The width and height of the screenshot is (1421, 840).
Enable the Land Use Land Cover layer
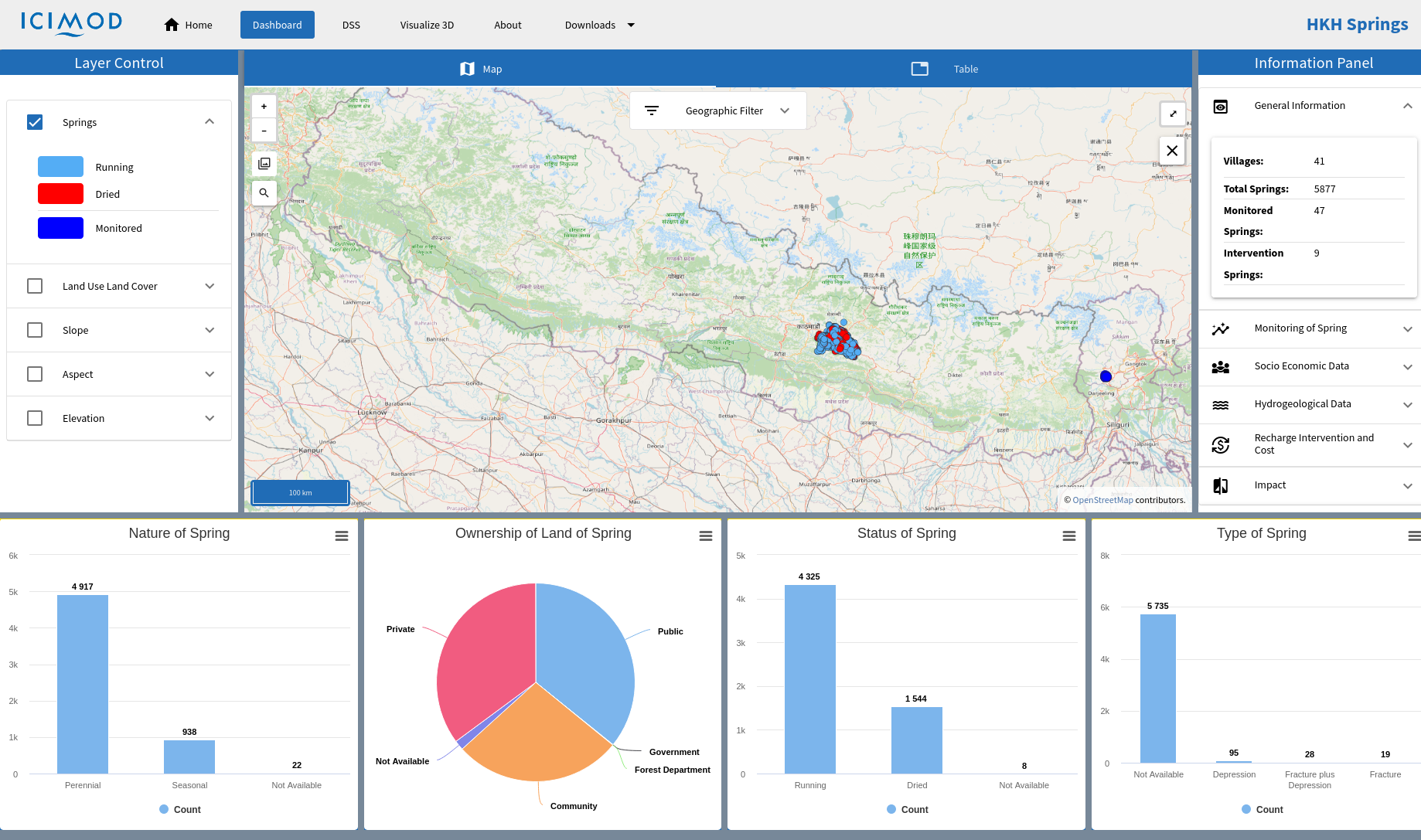35,286
